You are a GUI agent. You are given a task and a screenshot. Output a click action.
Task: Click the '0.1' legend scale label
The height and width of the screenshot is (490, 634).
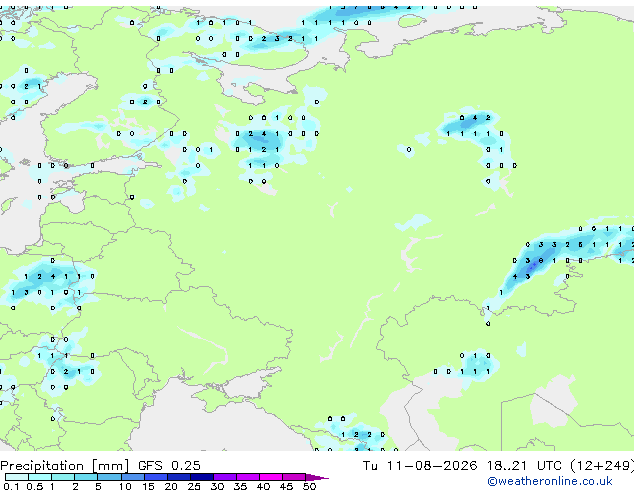12,486
